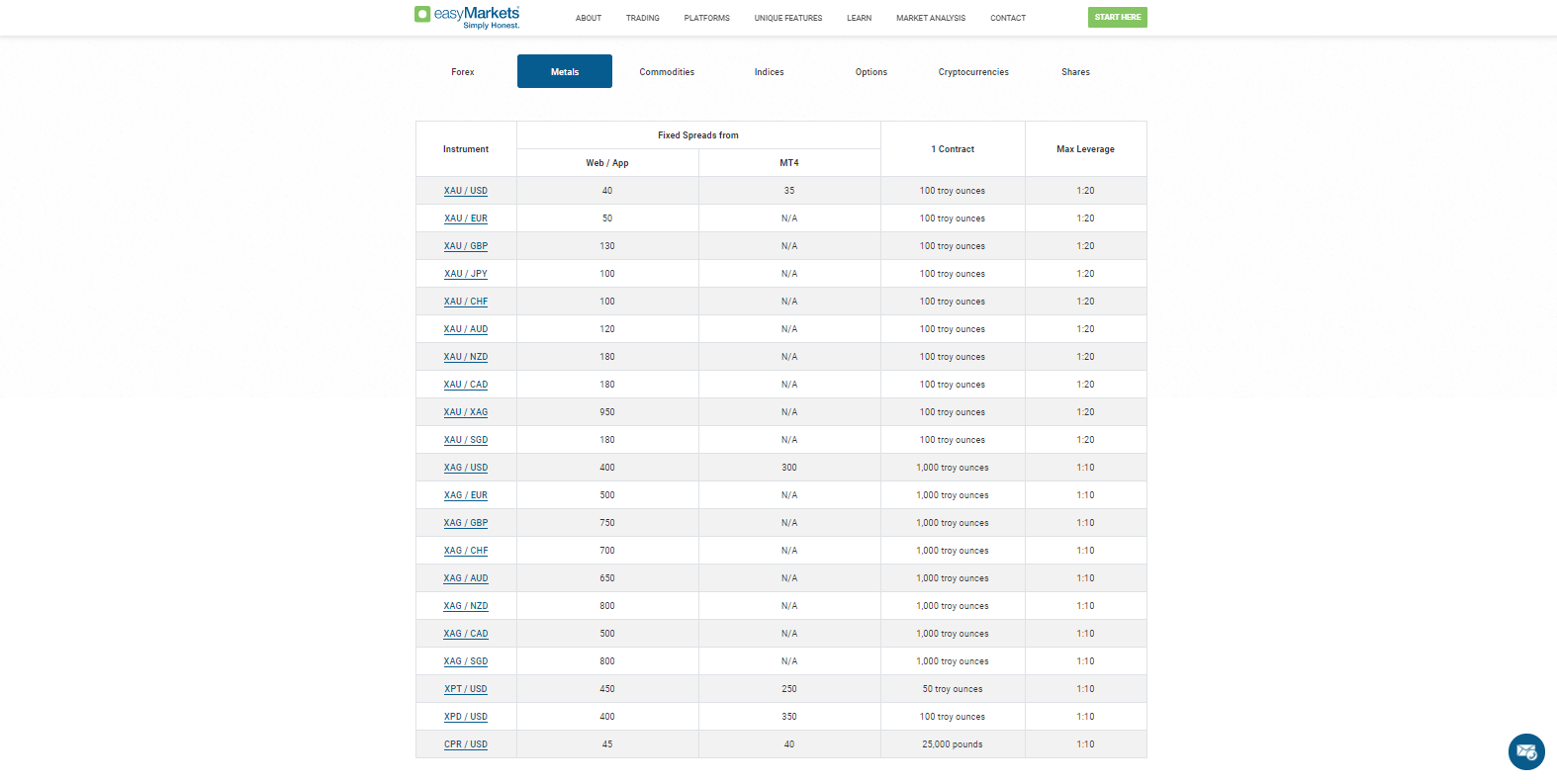Switch to the Options tab
This screenshot has height=784, width=1557.
tap(871, 72)
